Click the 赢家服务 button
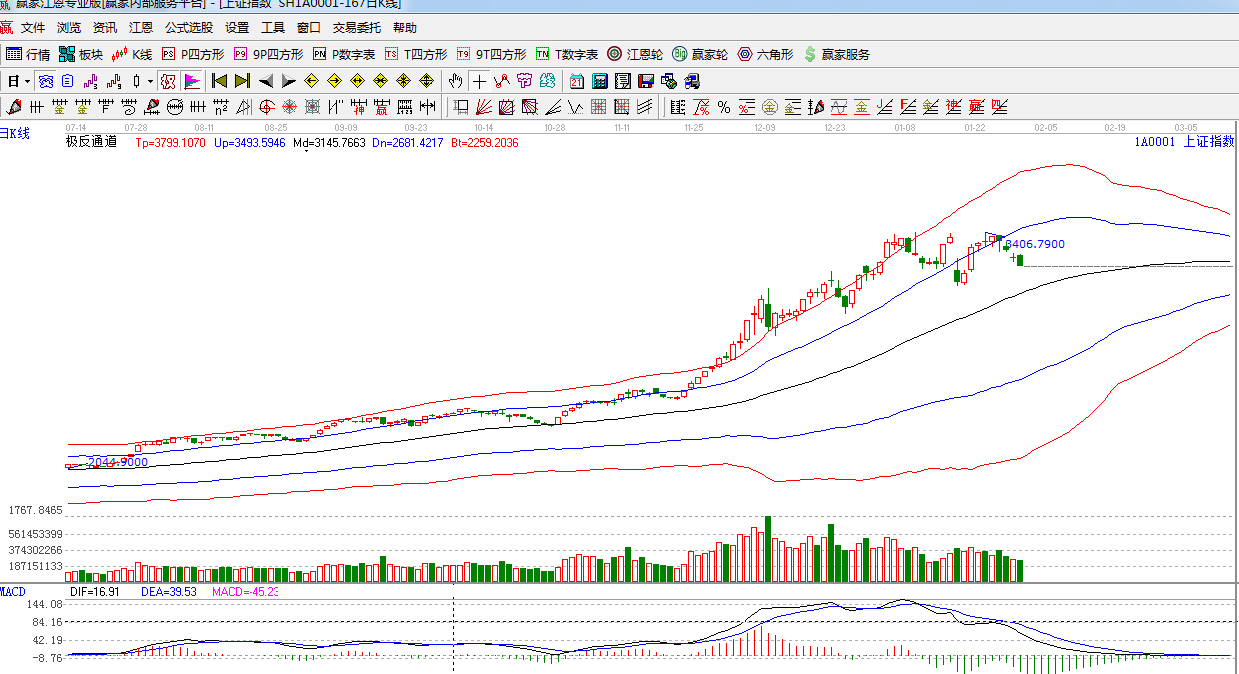This screenshot has width=1239, height=674. click(836, 54)
